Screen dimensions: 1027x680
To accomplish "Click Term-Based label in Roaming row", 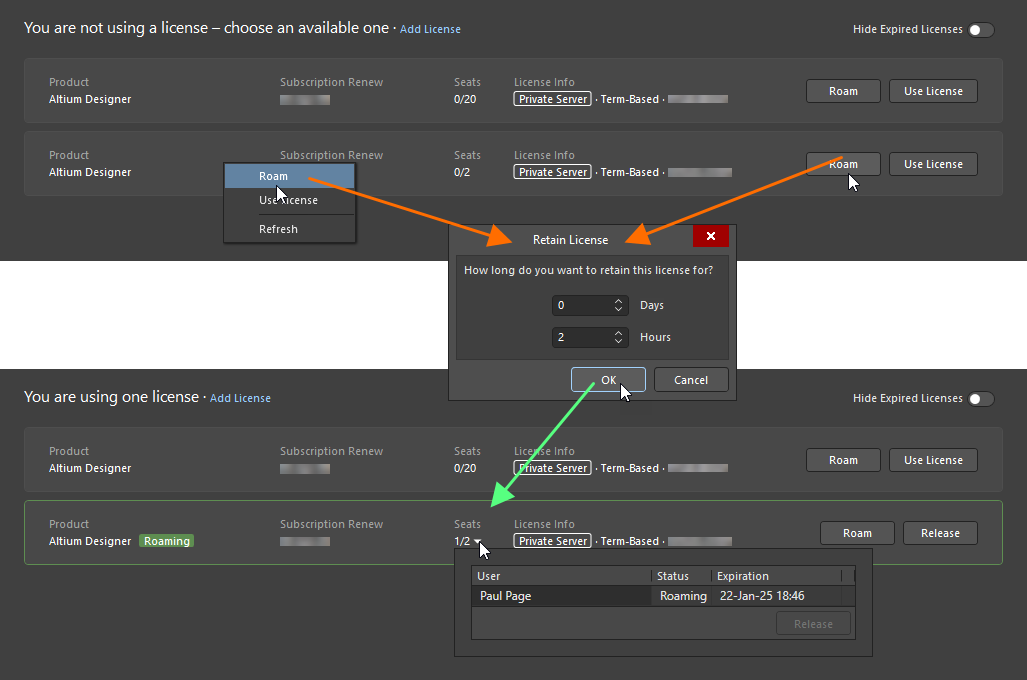I will click(629, 541).
